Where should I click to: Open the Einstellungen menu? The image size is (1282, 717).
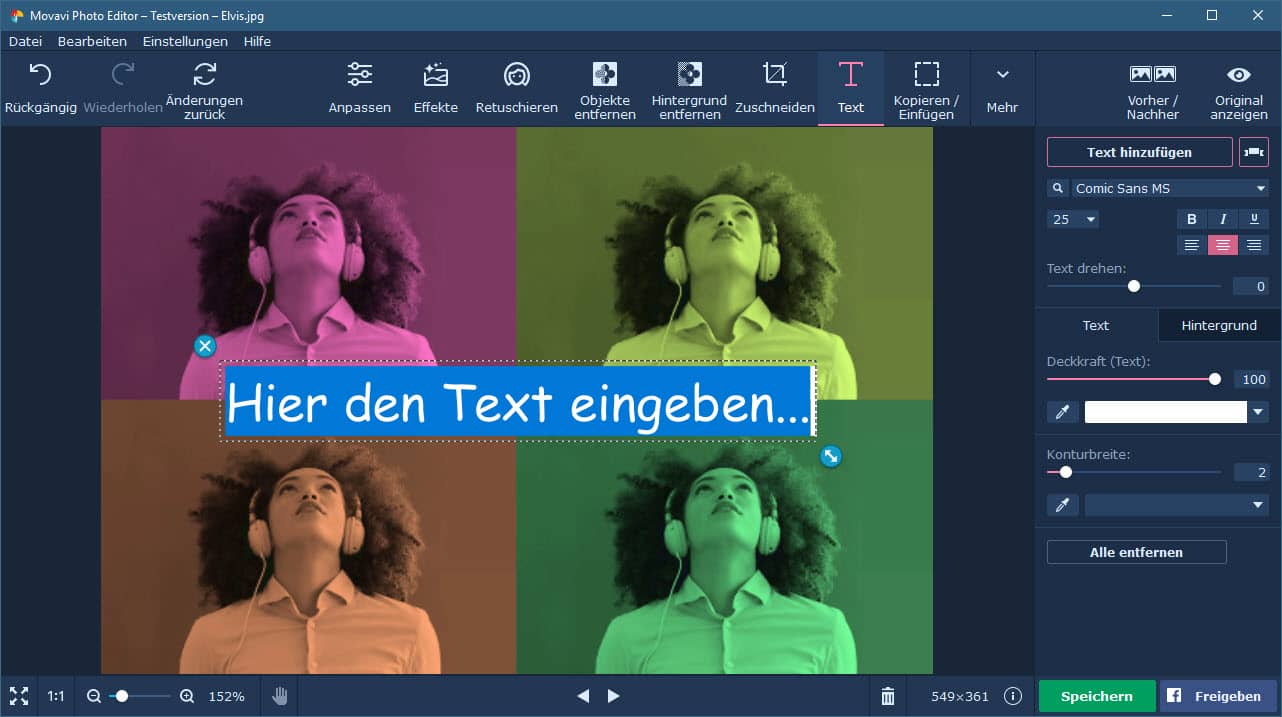point(185,41)
